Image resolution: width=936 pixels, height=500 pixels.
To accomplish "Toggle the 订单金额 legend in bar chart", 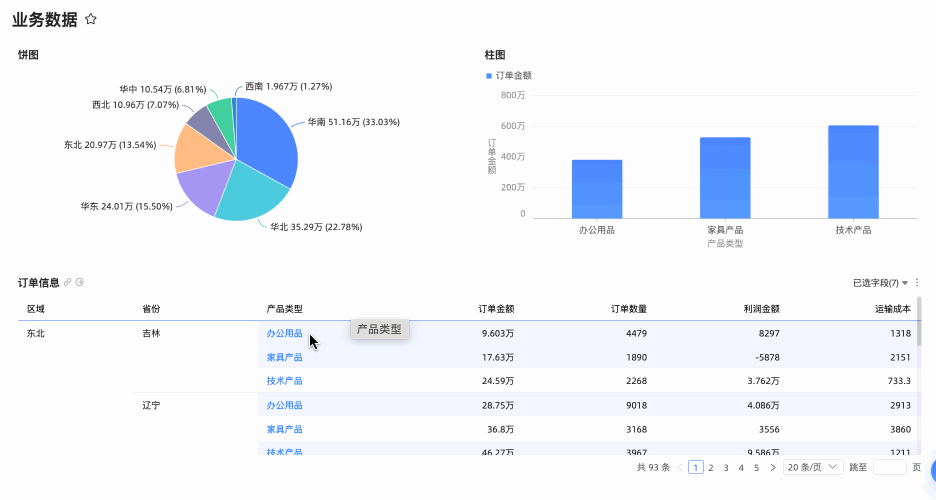I will pyautogui.click(x=509, y=76).
